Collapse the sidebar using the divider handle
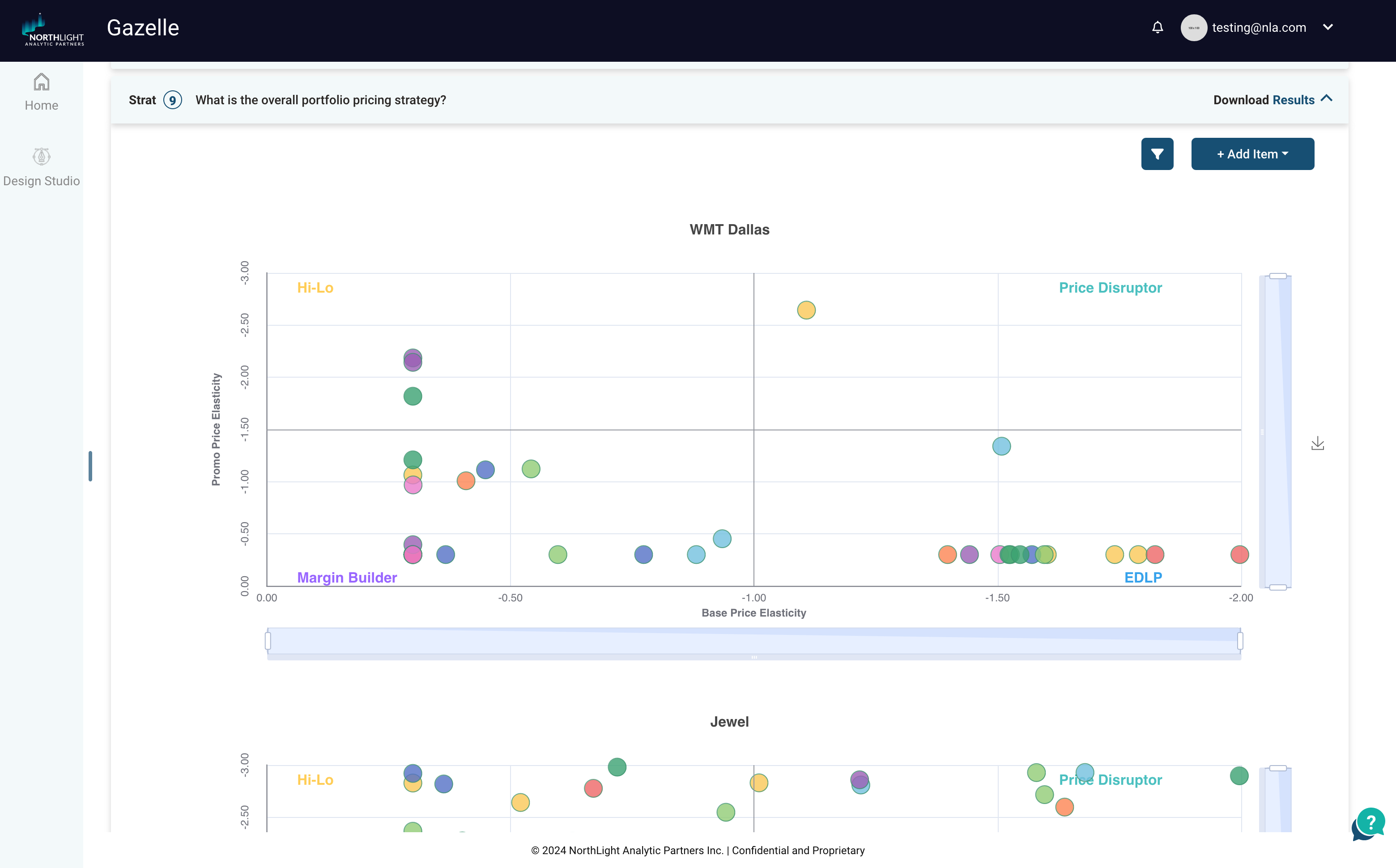The height and width of the screenshot is (868, 1396). tap(90, 466)
